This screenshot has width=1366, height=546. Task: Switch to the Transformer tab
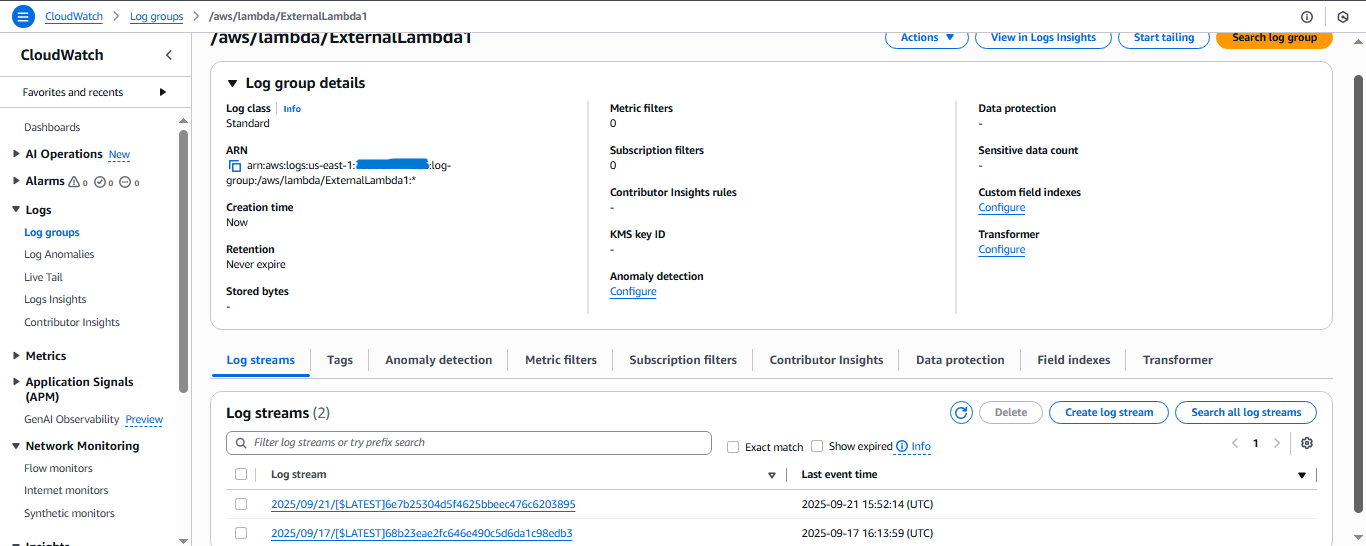(1178, 360)
